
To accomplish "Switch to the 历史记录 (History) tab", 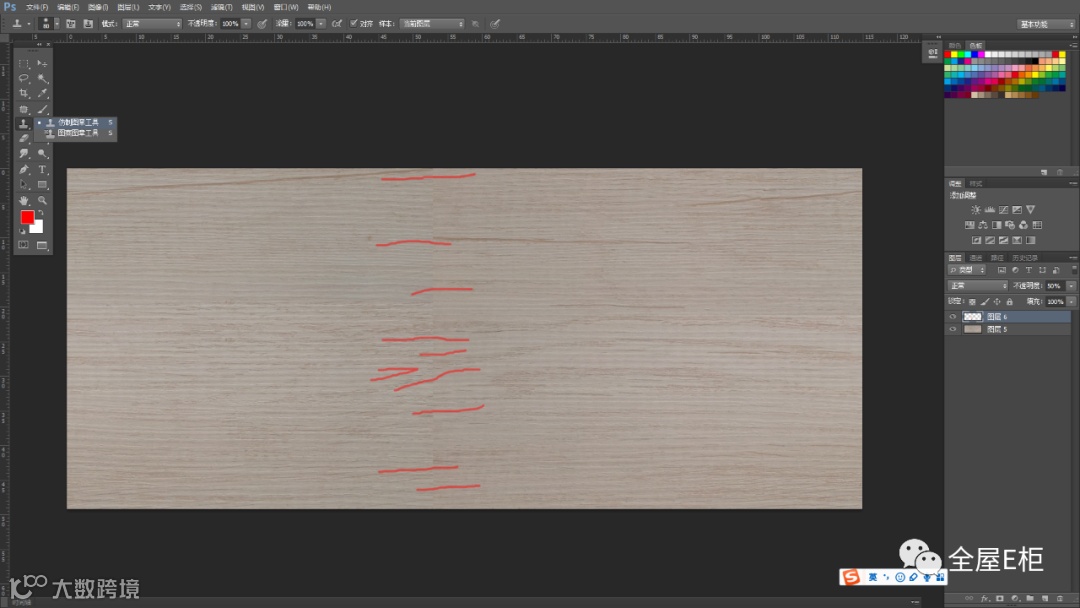I will tap(1025, 258).
